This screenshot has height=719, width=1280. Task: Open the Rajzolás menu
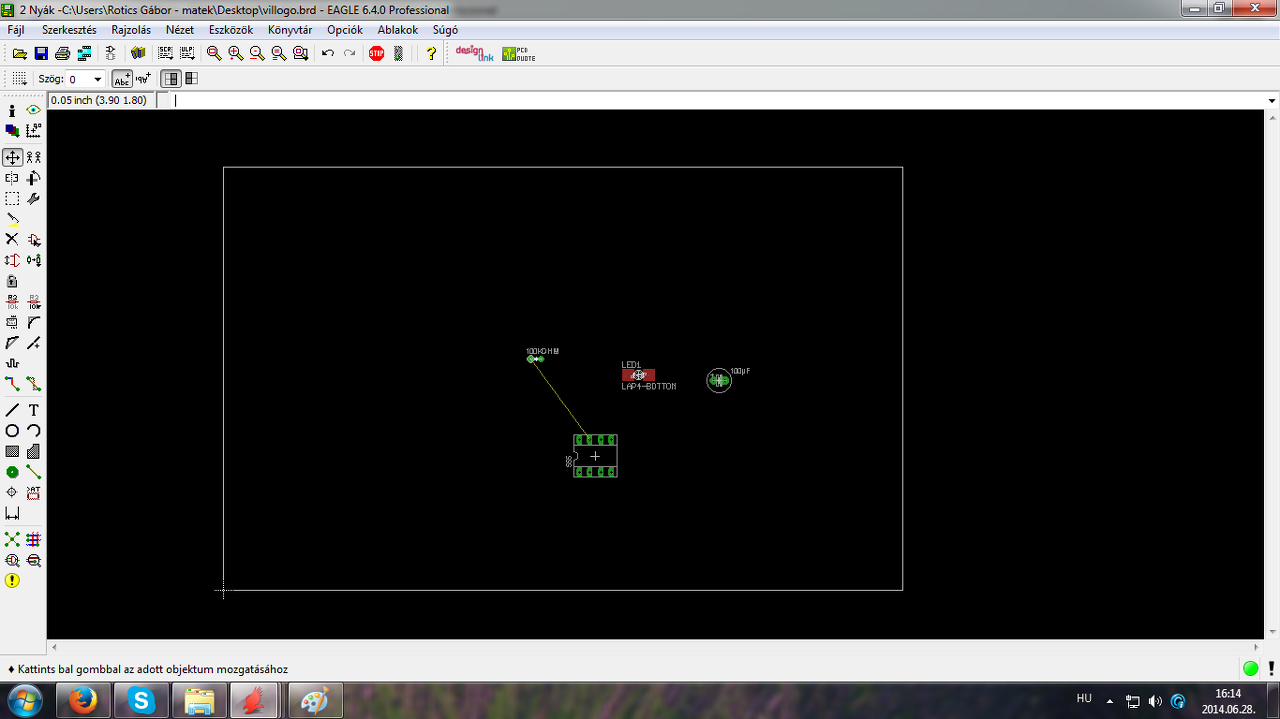point(131,30)
